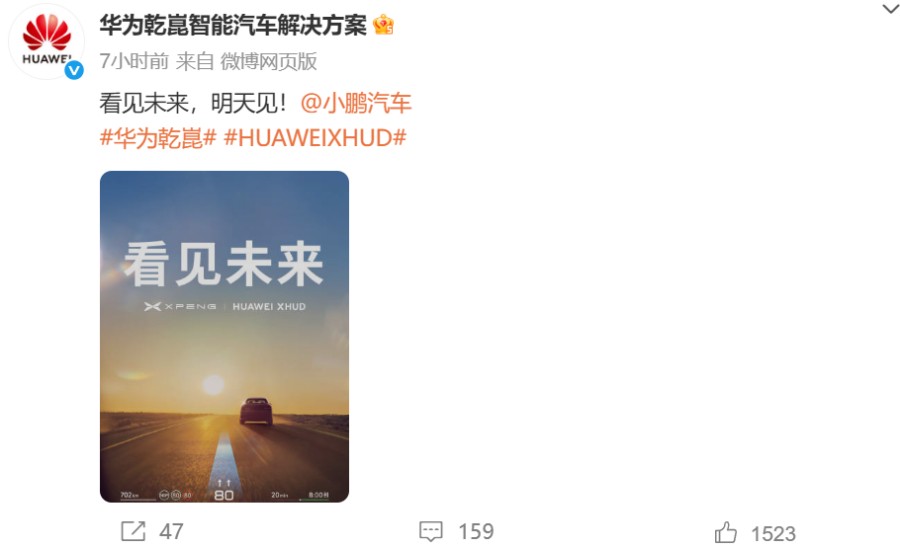Click the like count 1523
This screenshot has height=548, width=900.
pyautogui.click(x=773, y=534)
